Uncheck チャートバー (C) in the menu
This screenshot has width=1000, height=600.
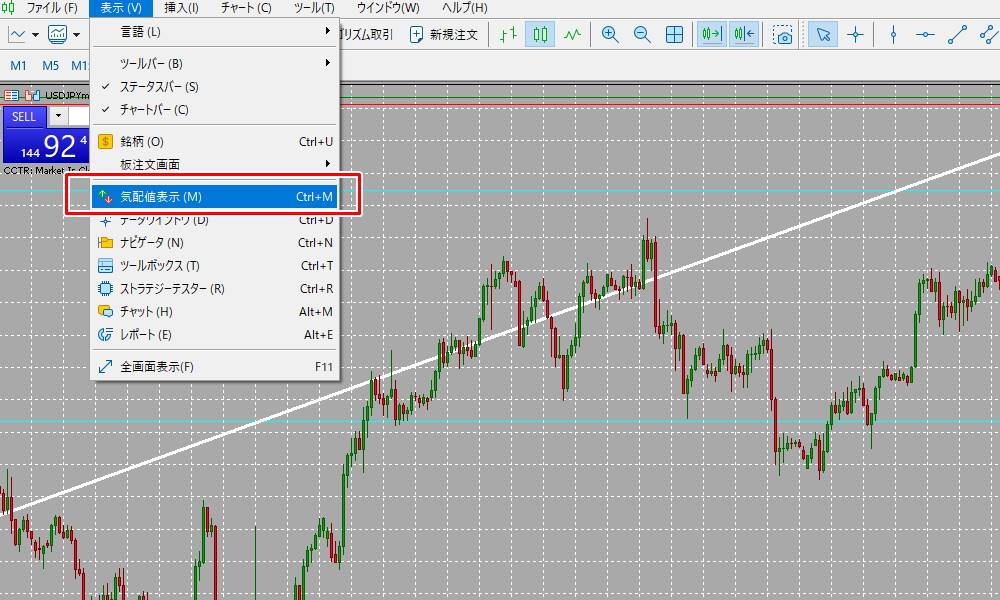click(x=154, y=109)
